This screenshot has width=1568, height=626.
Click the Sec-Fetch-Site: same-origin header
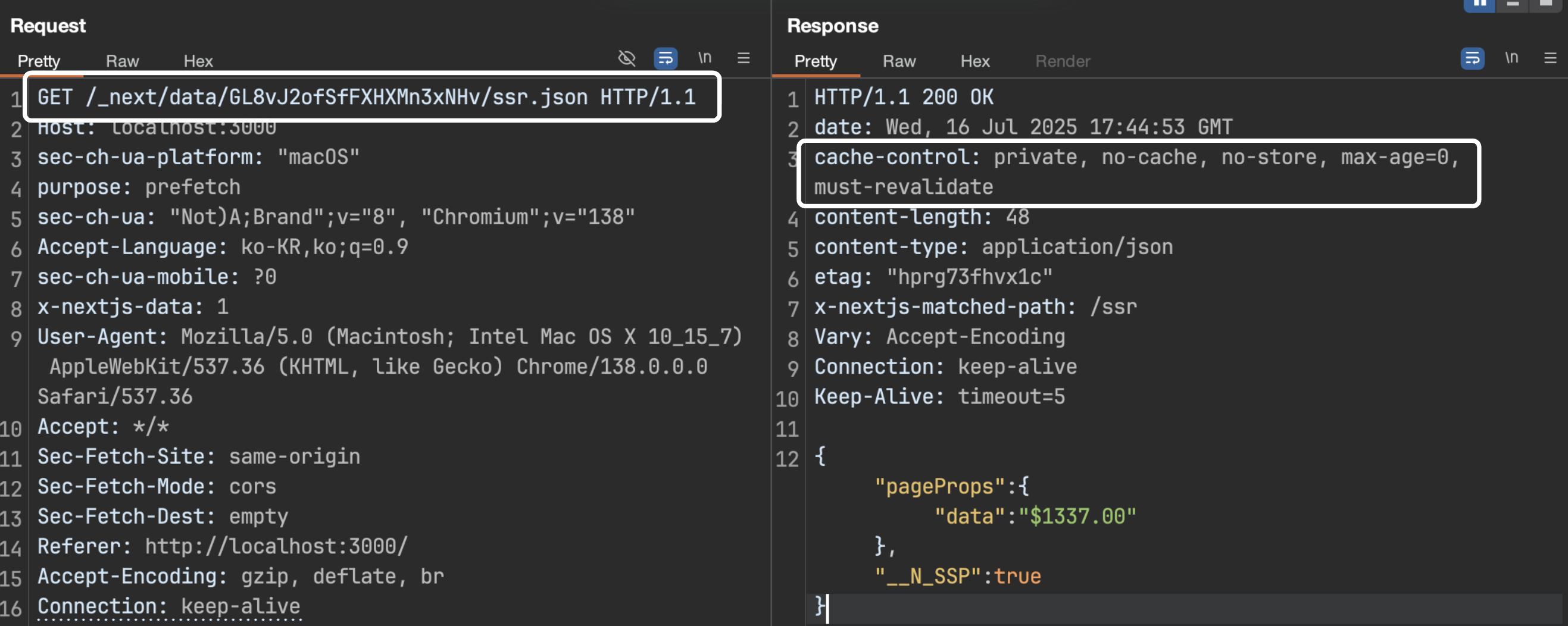pyautogui.click(x=198, y=456)
